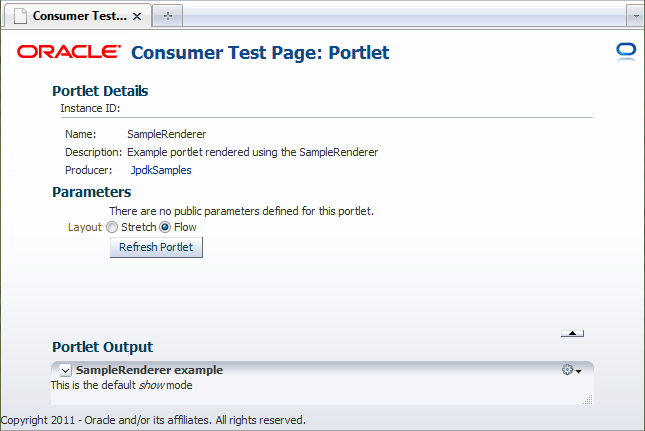Viewport: 645px width, 431px height.
Task: Click the Oracle logo in header
Action: click(x=69, y=52)
